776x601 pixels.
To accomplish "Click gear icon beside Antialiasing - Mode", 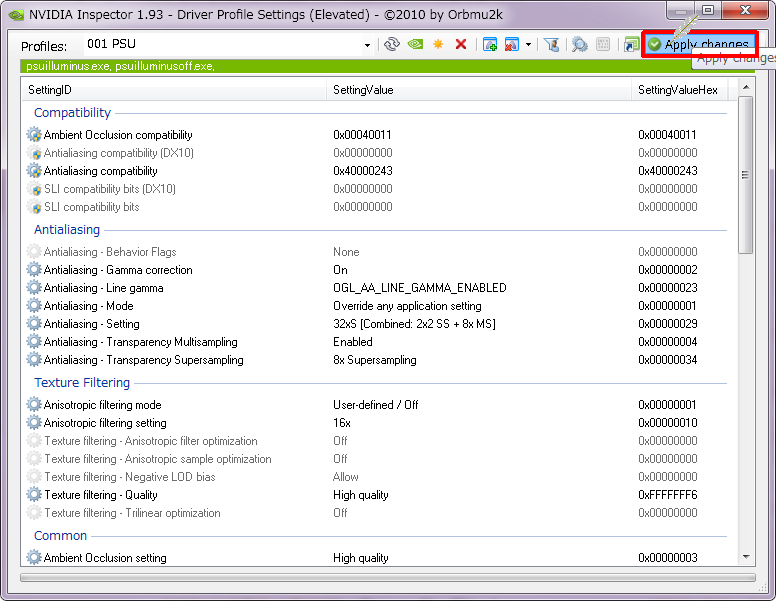I will 34,306.
